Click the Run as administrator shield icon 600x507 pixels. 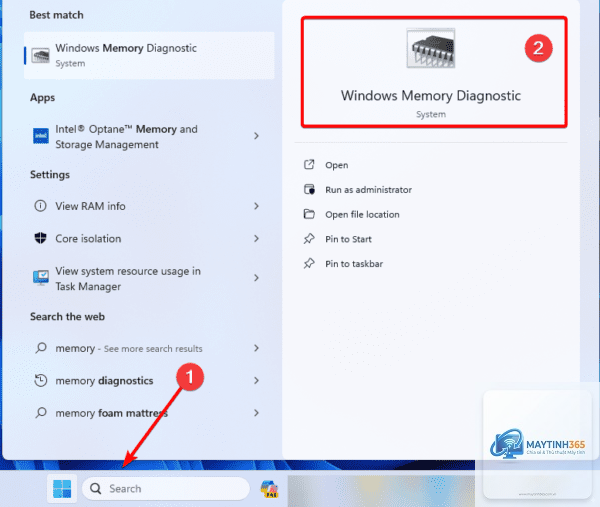coord(309,189)
